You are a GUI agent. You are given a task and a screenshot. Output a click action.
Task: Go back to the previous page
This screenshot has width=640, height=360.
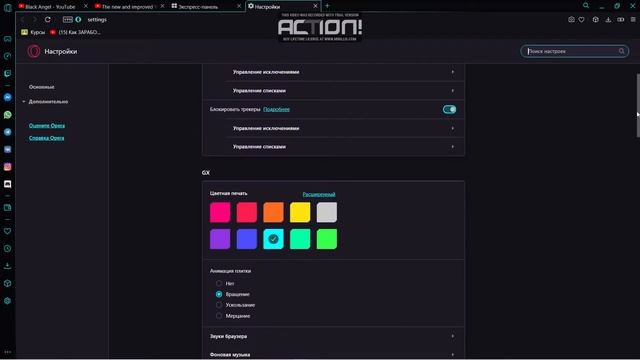coord(22,19)
